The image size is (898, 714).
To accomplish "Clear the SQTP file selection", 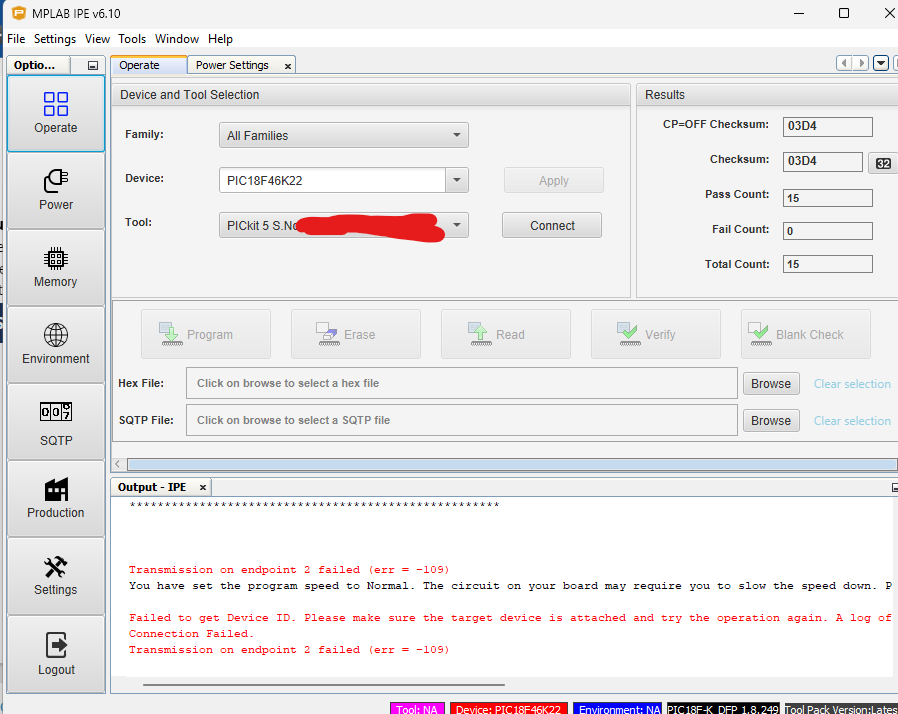I will point(851,420).
